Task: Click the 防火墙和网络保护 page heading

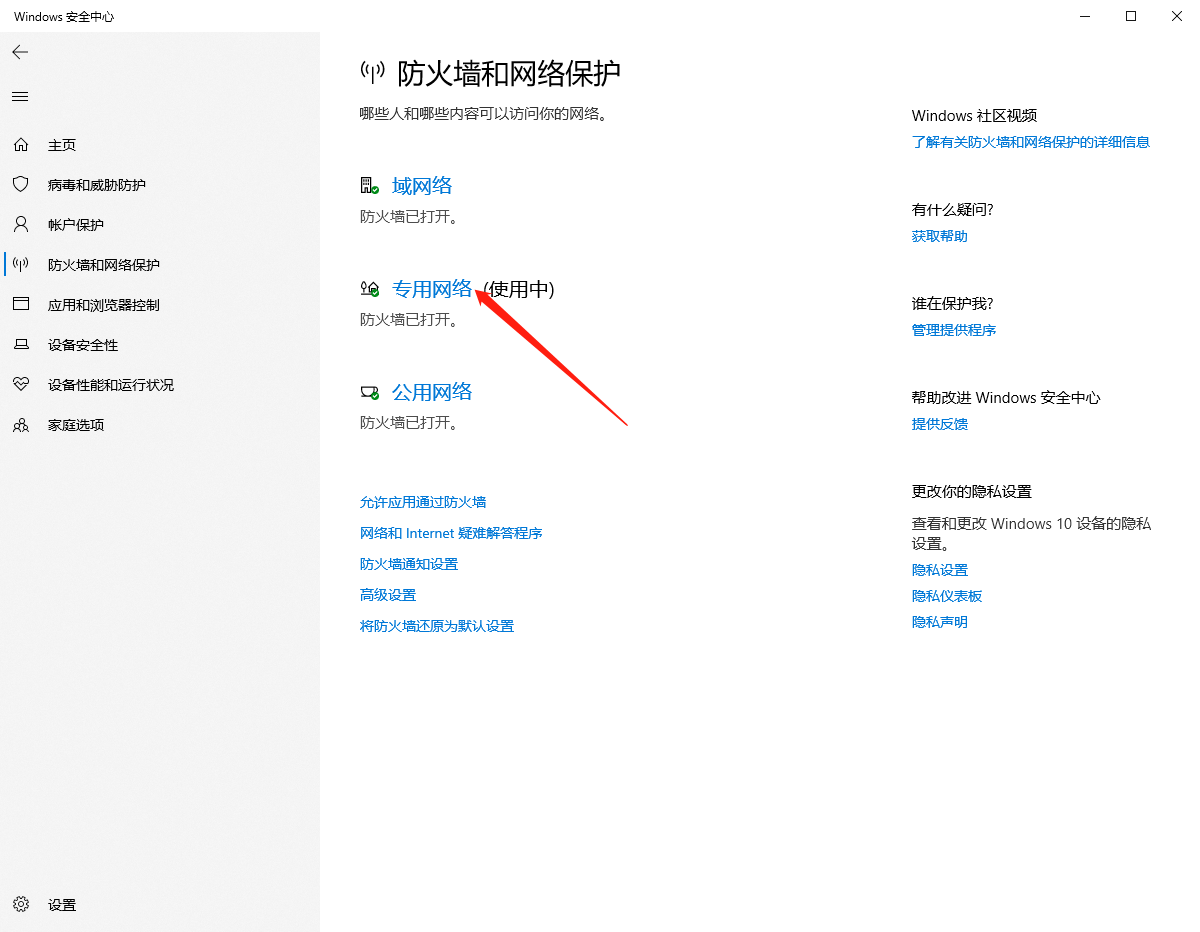Action: [x=509, y=73]
